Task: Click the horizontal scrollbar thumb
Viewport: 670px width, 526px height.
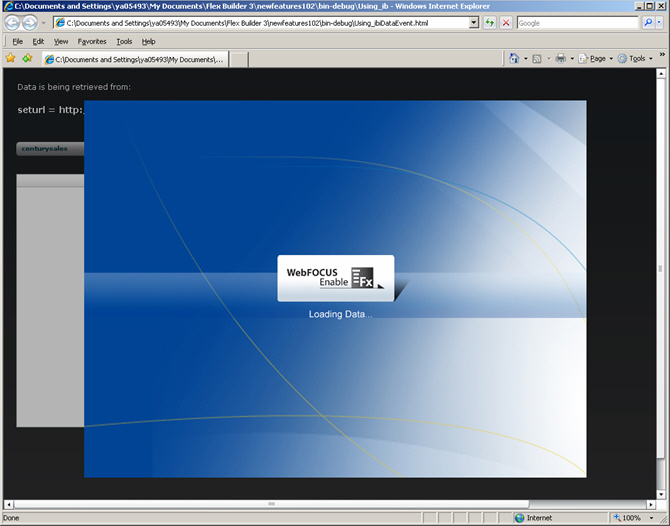Action: click(x=271, y=504)
